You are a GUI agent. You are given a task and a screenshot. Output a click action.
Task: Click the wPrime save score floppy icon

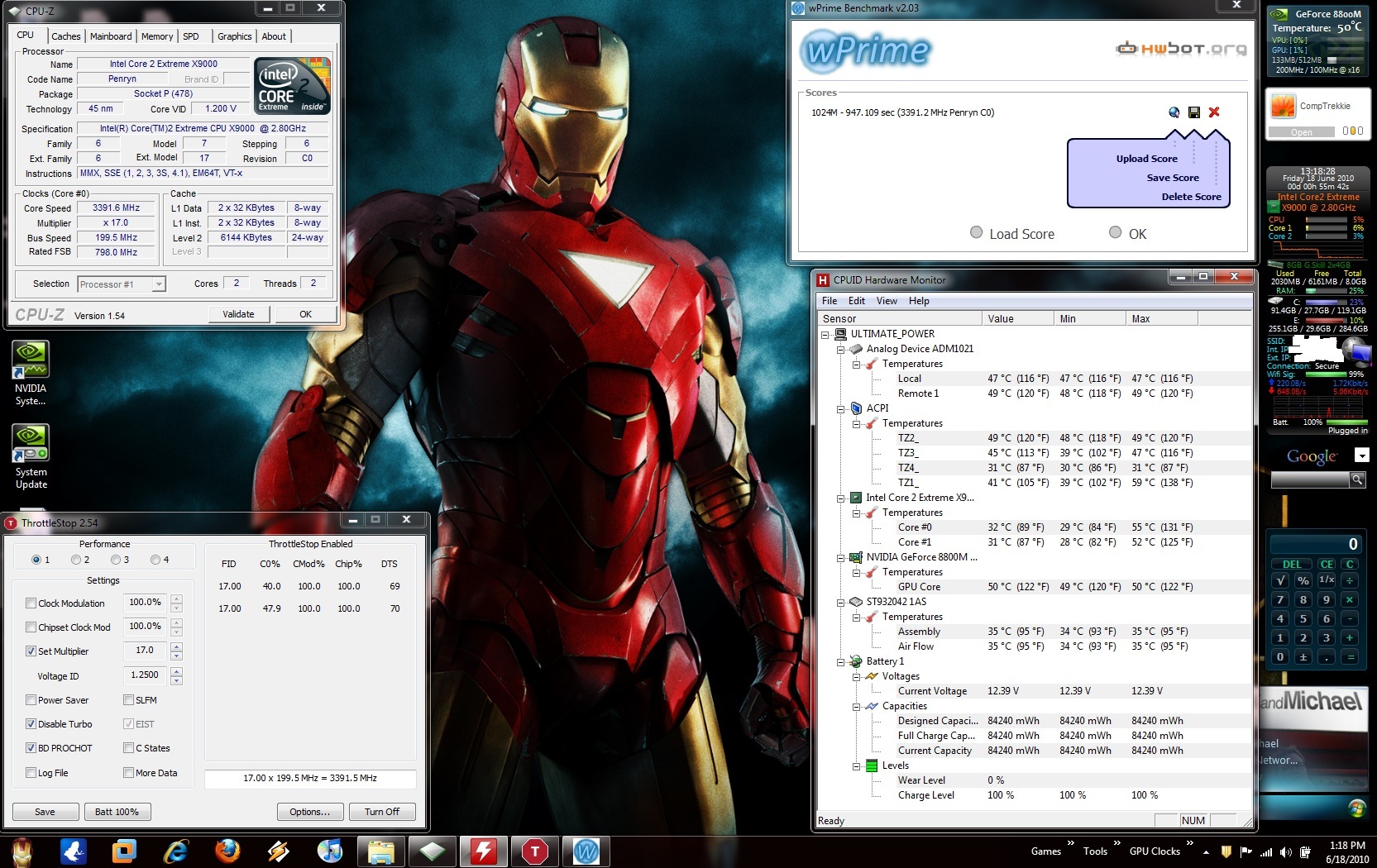click(1193, 112)
